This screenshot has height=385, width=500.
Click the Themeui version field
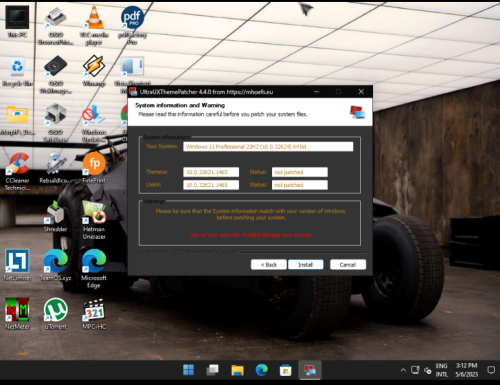point(211,172)
